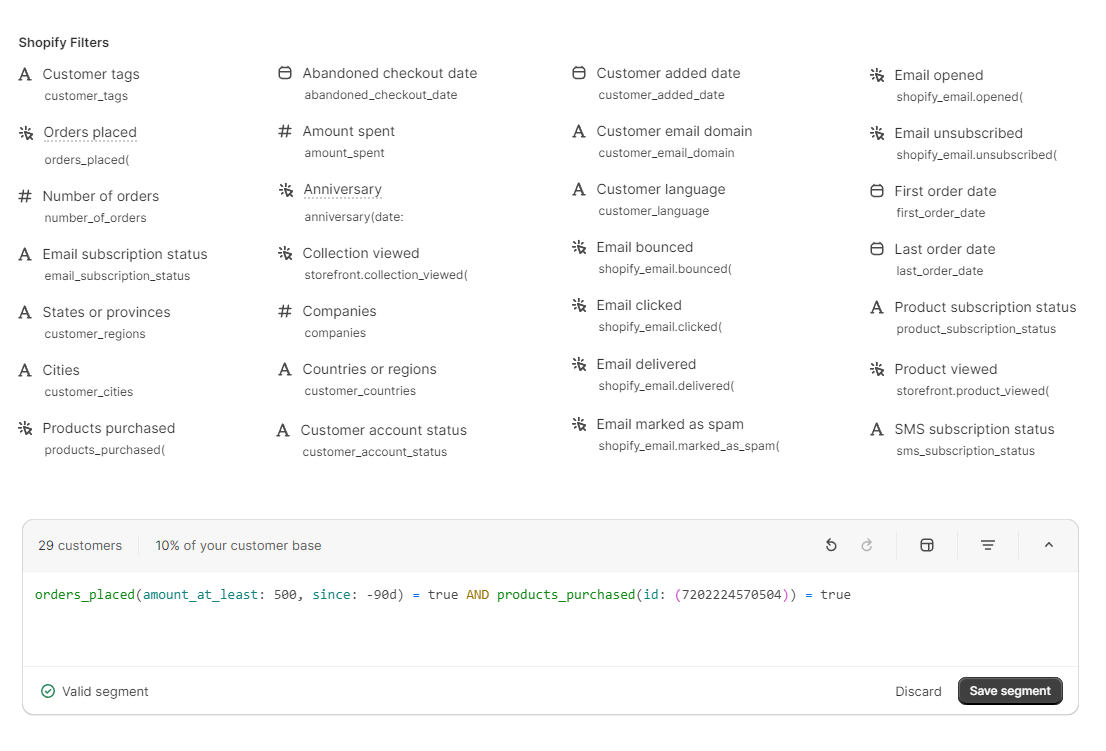Image resolution: width=1106 pixels, height=751 pixels.
Task: Click the Amount spent hash icon
Action: pos(285,131)
